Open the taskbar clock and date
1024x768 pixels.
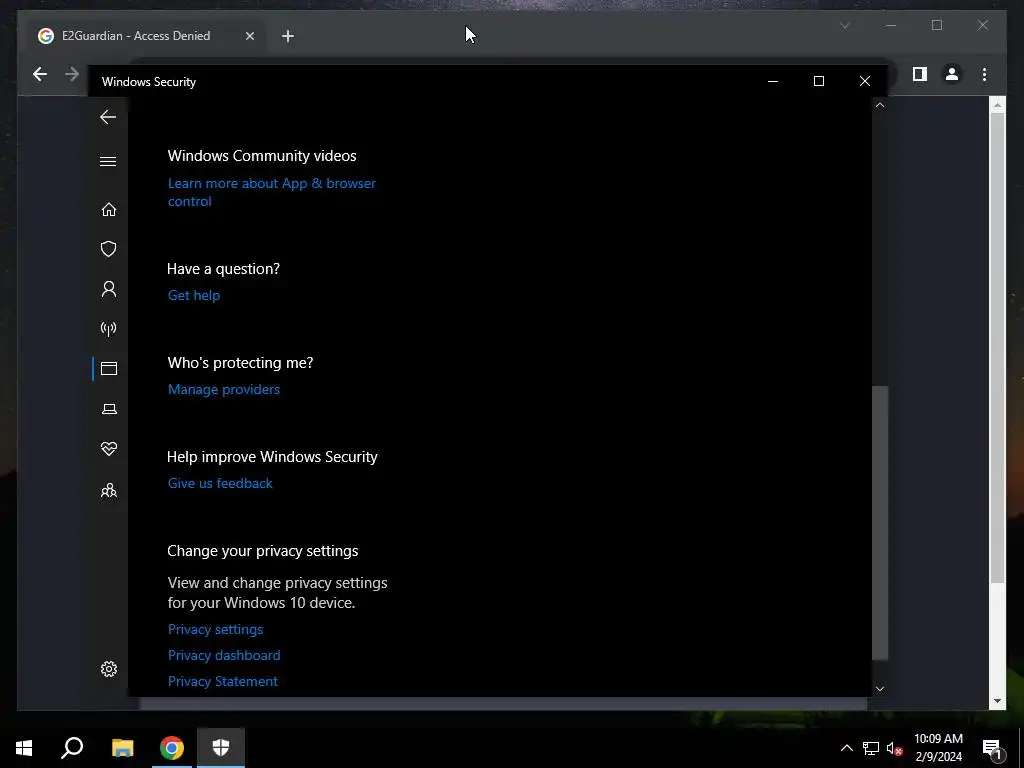(938, 748)
